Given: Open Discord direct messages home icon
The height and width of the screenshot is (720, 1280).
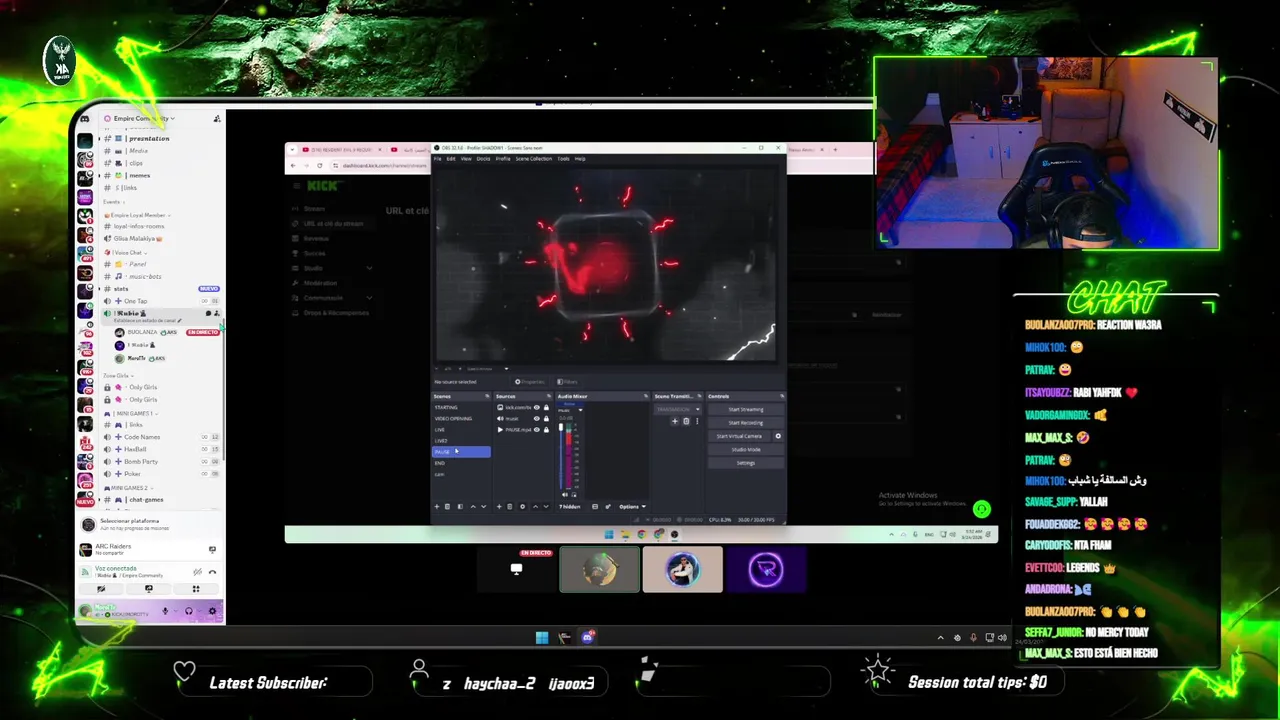Looking at the screenshot, I should [85, 118].
